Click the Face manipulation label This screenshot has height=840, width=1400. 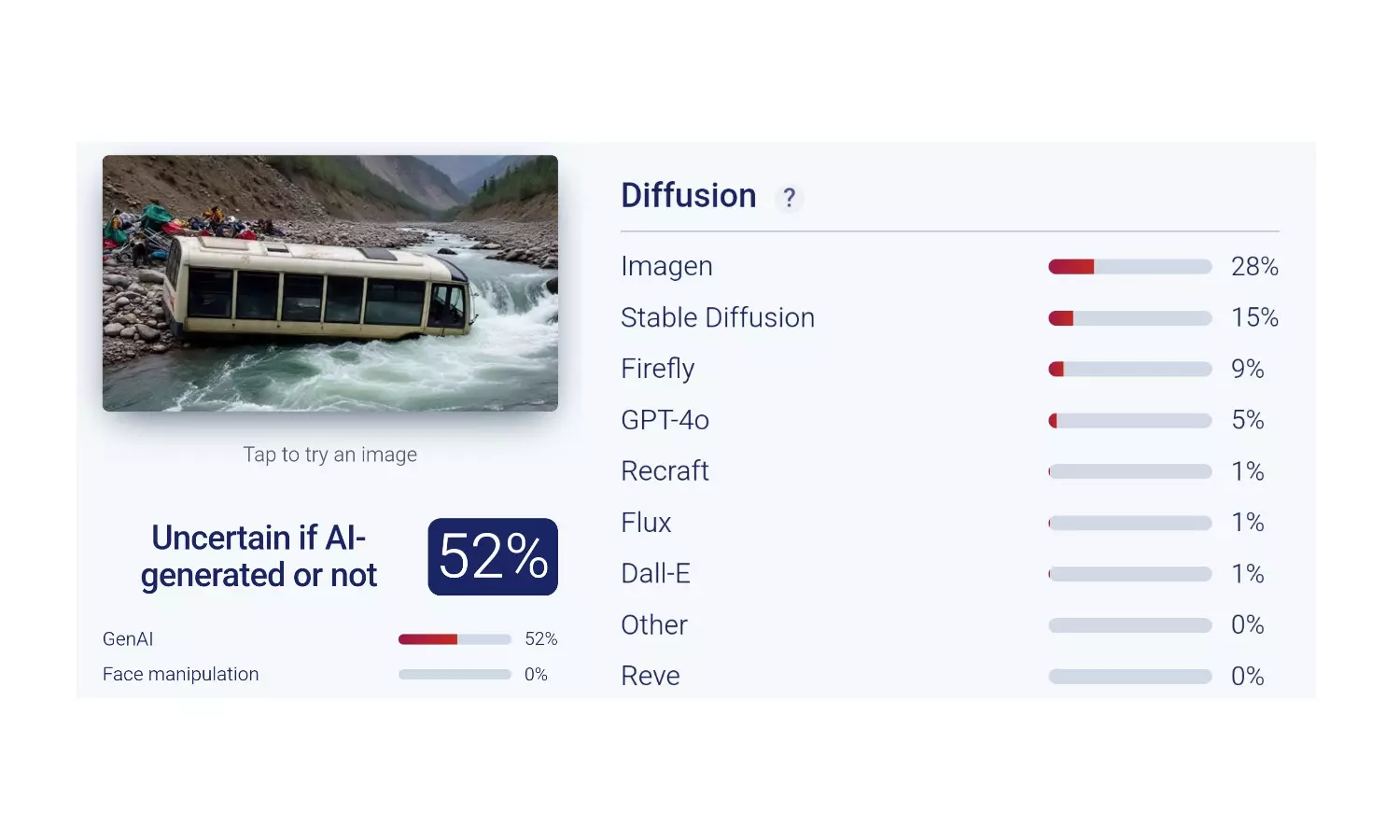(x=181, y=675)
